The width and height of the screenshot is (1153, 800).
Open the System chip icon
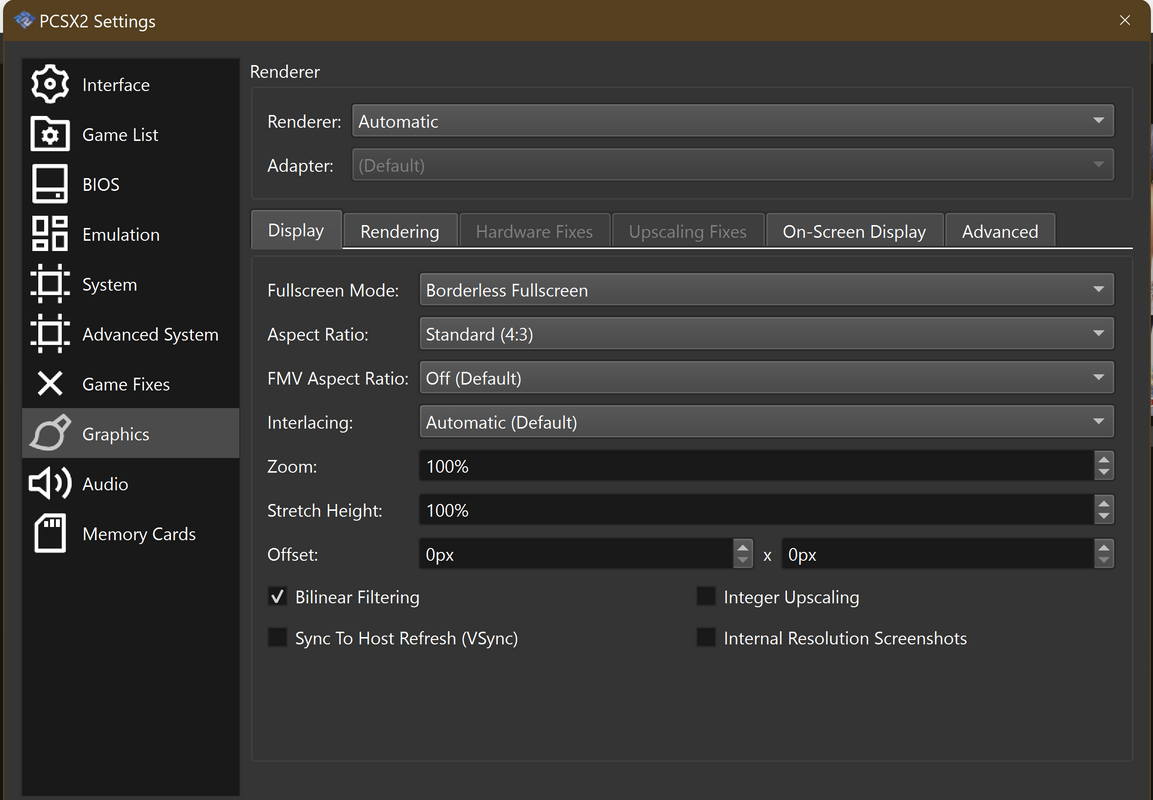[50, 284]
